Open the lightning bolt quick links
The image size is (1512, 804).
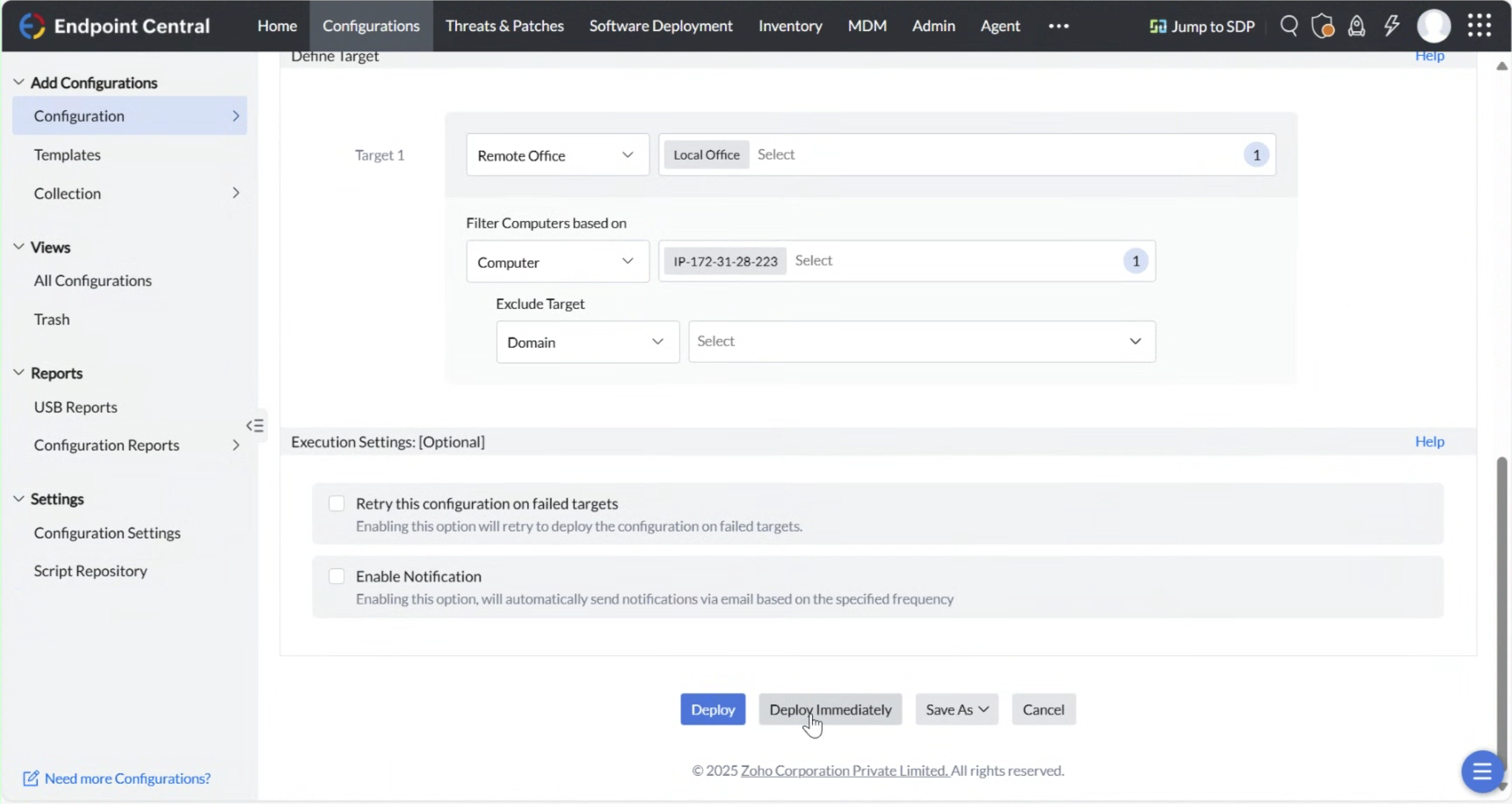point(1391,26)
